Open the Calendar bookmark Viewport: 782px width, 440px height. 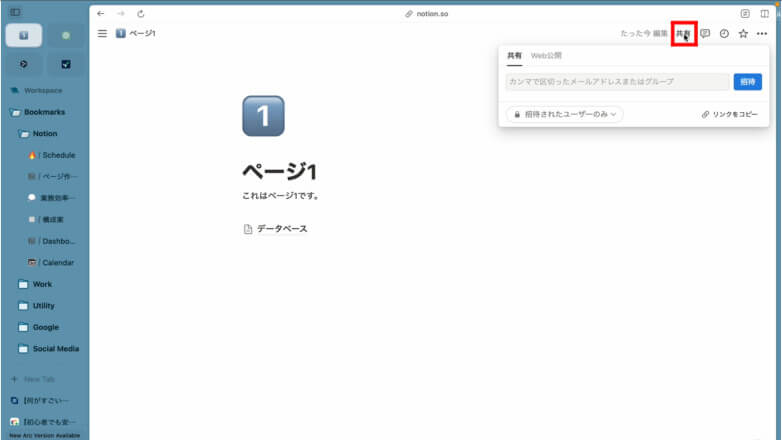(x=52, y=262)
